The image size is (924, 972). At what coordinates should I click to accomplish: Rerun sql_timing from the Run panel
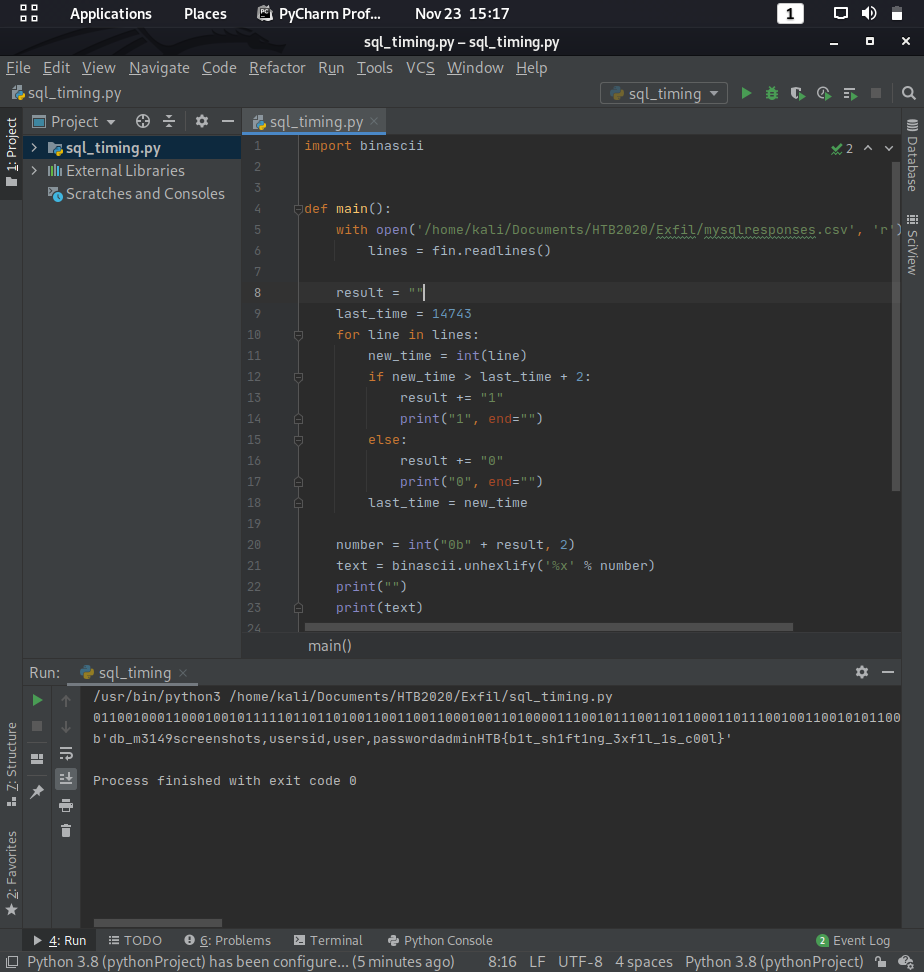(x=37, y=699)
